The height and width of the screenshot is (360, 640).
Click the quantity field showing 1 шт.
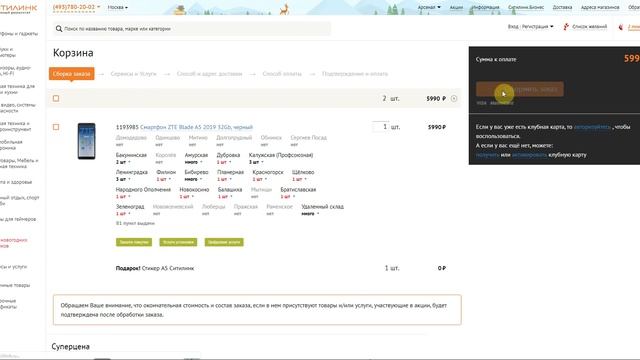click(380, 127)
